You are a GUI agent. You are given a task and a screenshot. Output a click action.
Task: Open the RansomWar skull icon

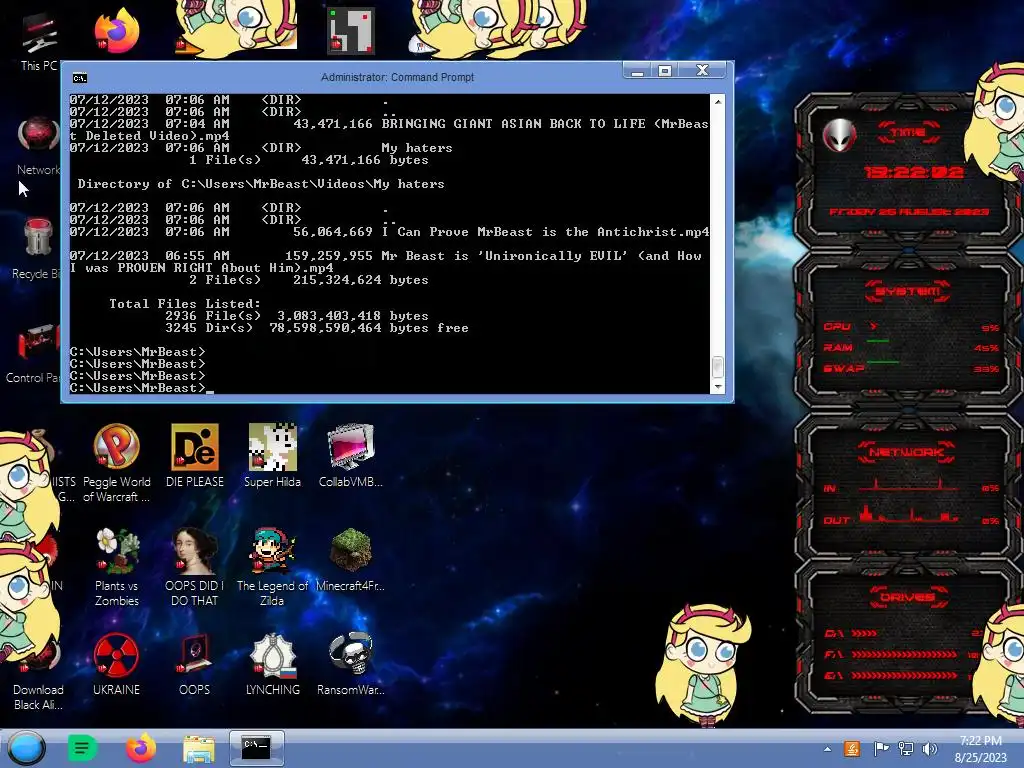tap(351, 664)
